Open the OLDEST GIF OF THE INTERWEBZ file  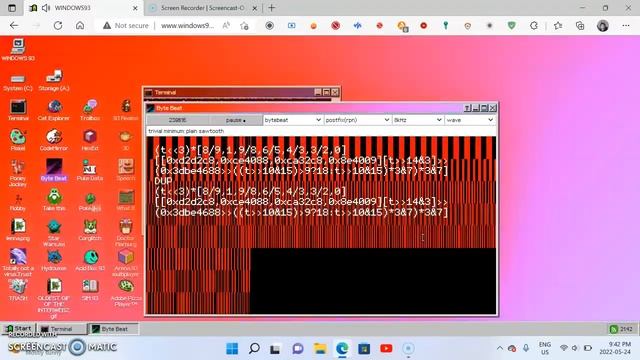pos(53,299)
